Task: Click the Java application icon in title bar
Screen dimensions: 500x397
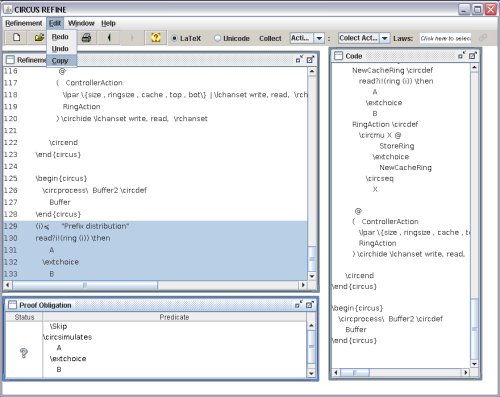Action: pos(8,9)
